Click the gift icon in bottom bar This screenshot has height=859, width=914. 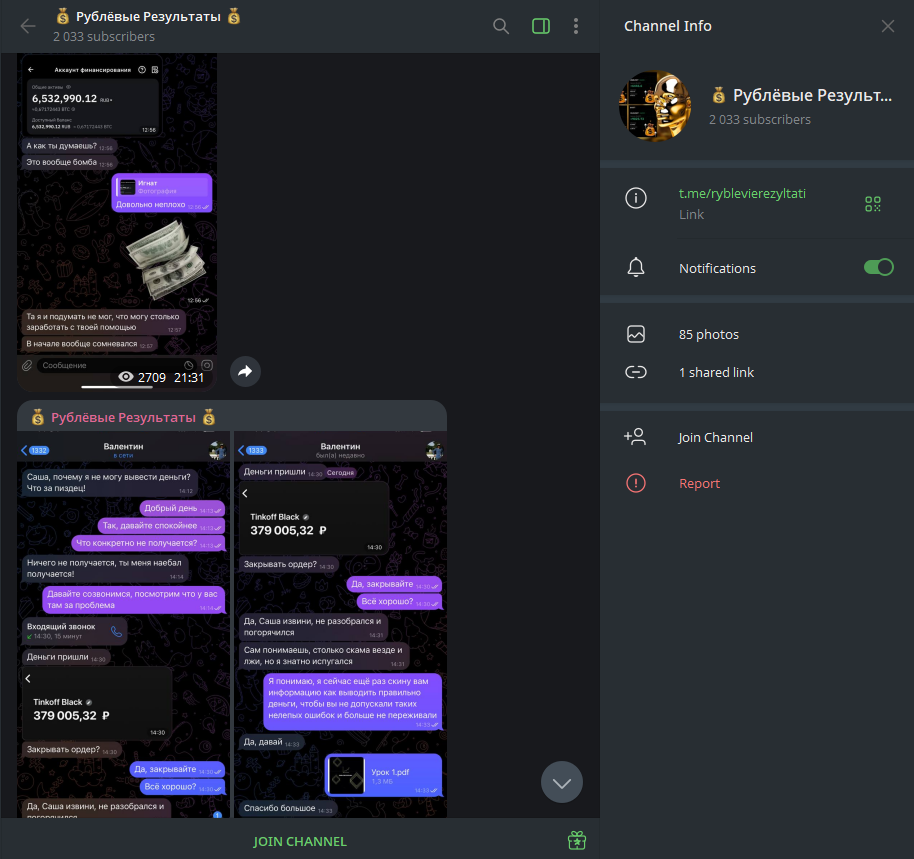pos(576,840)
